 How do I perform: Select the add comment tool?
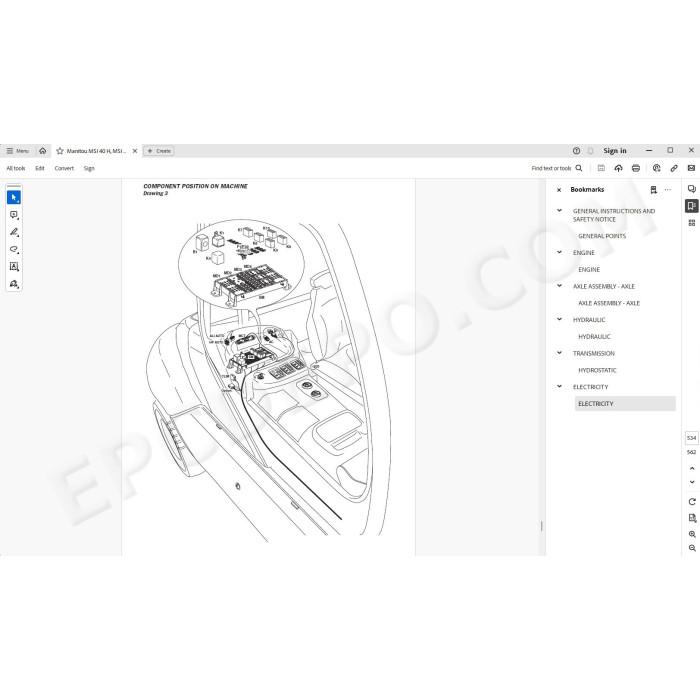14,215
